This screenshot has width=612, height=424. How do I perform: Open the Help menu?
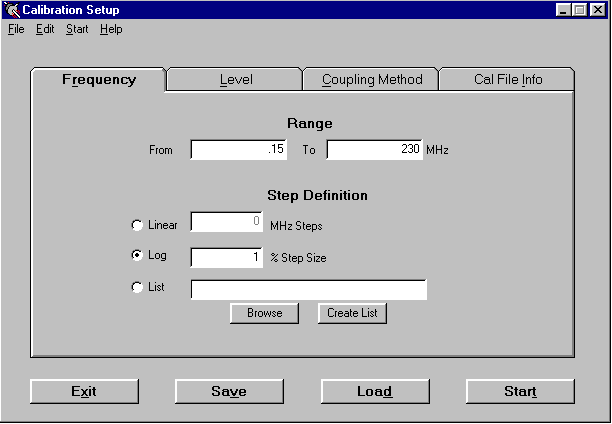[x=111, y=29]
